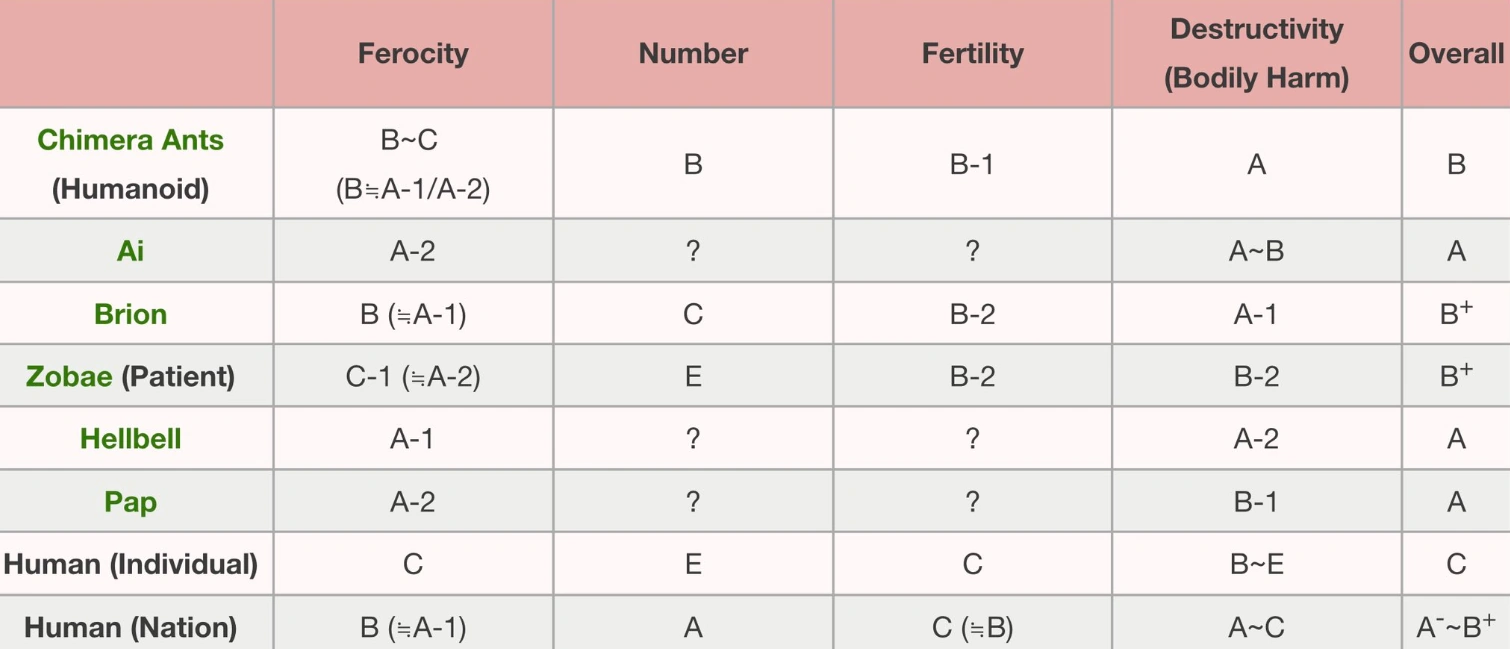Image resolution: width=1510 pixels, height=649 pixels.
Task: Click the Destructivity (Bodily Harm) header
Action: click(x=1256, y=53)
